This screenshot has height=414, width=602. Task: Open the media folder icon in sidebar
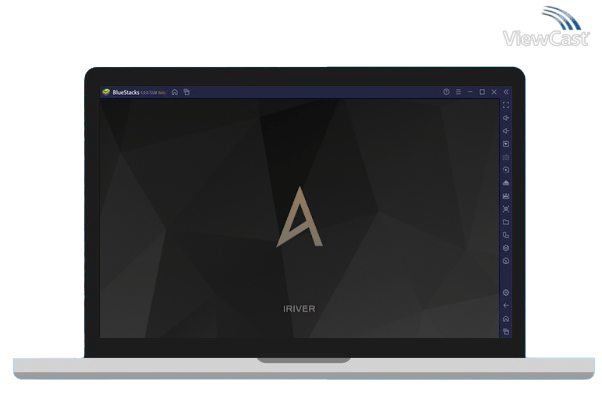(x=506, y=222)
